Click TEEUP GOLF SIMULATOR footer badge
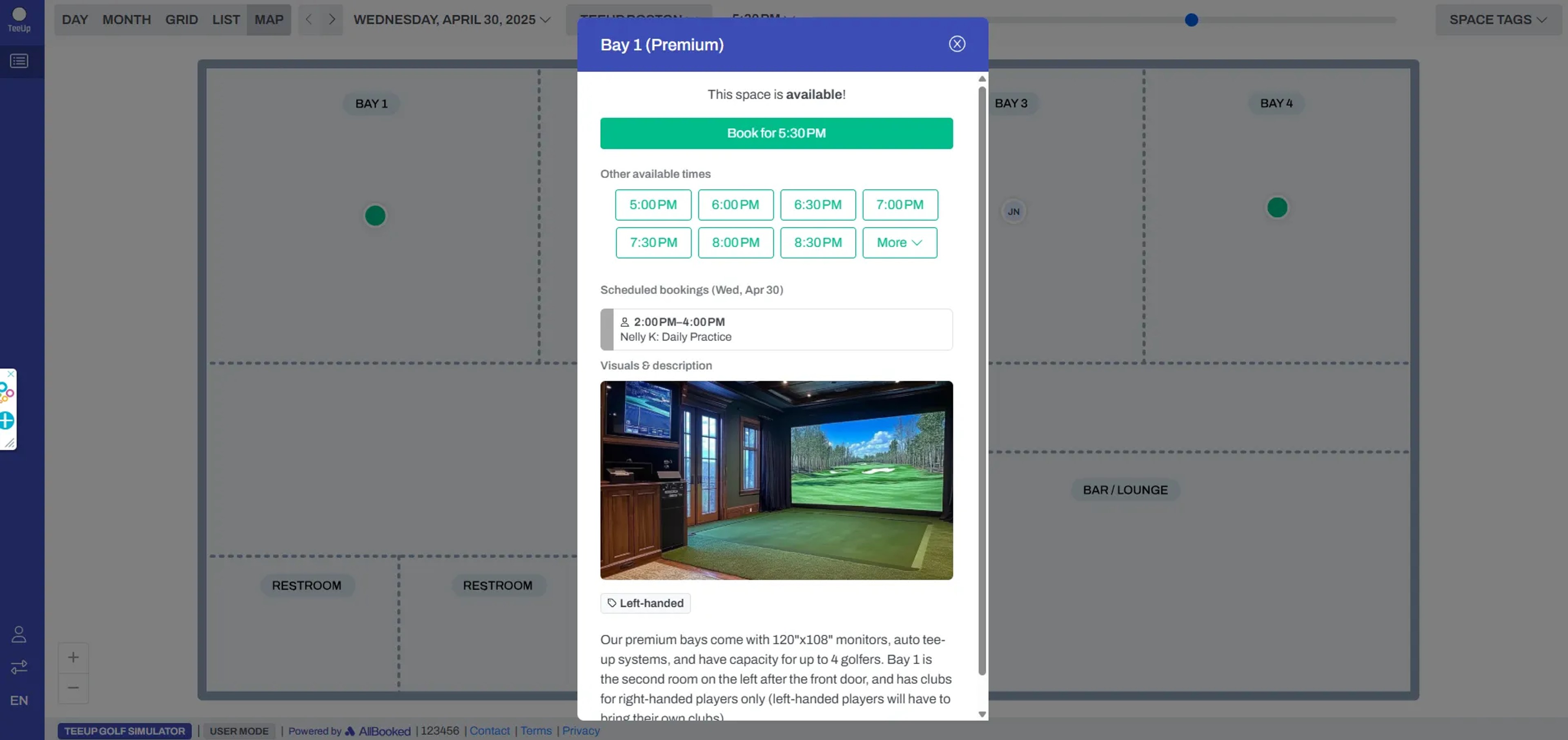 point(125,731)
